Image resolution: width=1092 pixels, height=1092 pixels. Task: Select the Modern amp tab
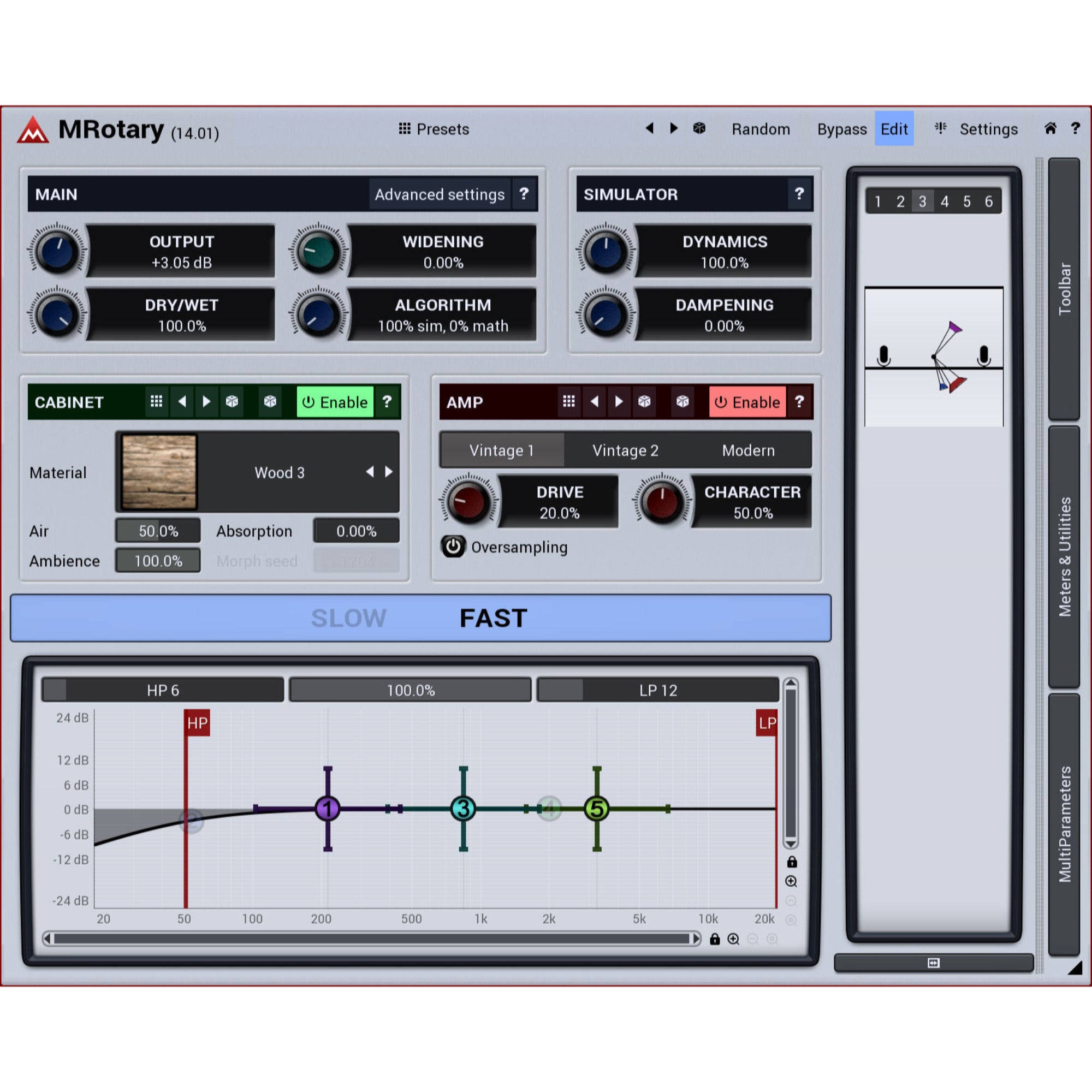[749, 450]
